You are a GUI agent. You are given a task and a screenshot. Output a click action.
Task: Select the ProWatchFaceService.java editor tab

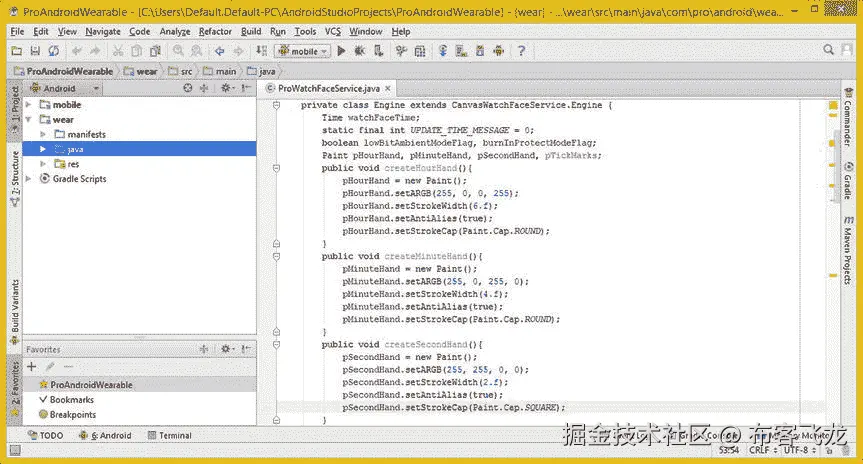click(328, 88)
